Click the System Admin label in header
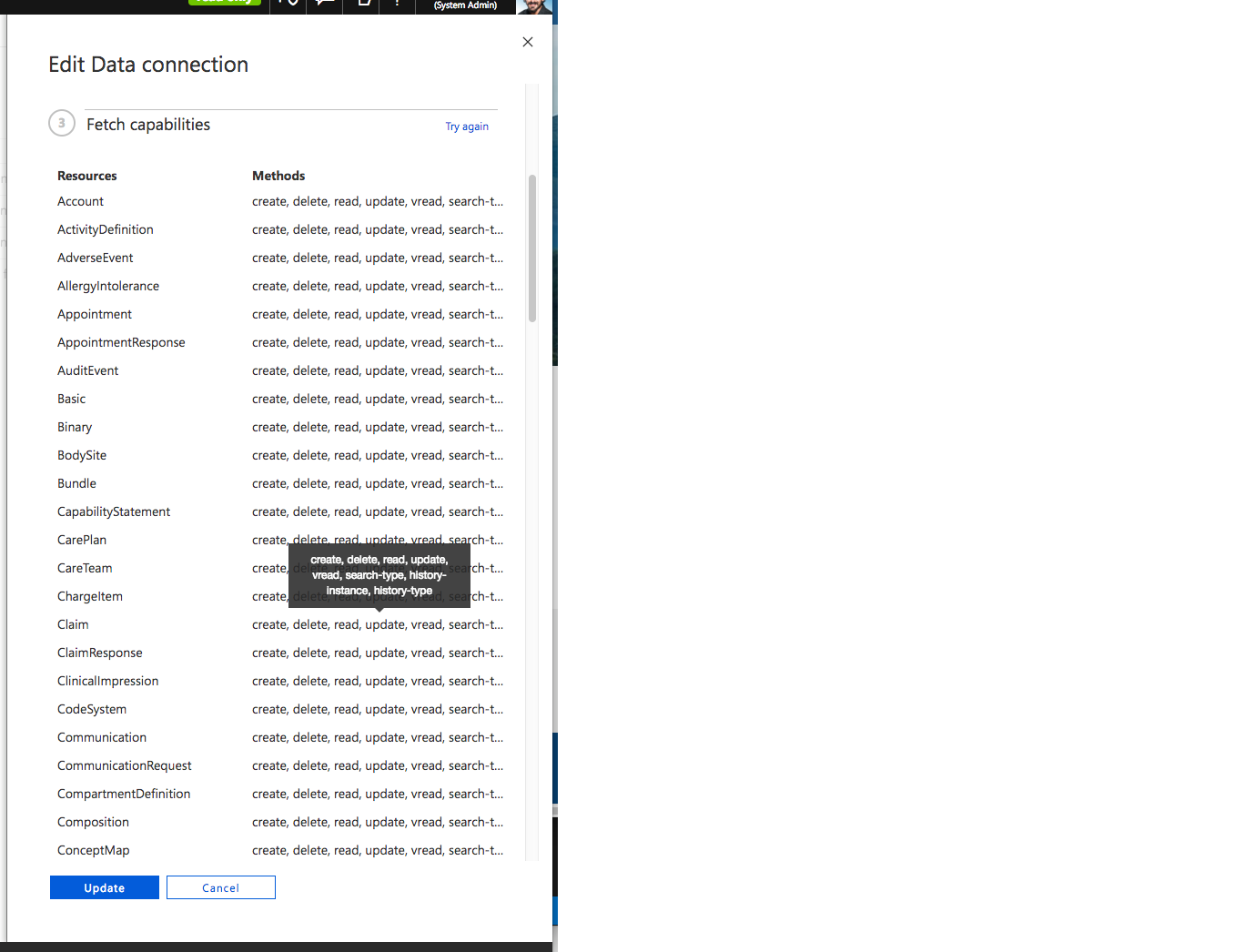Image resolution: width=1234 pixels, height=952 pixels. pyautogui.click(x=465, y=5)
